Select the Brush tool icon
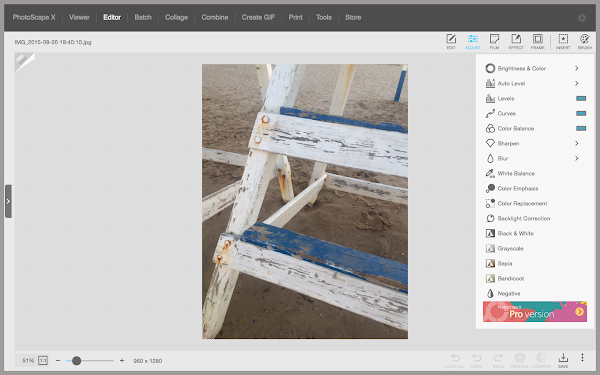Image resolution: width=600 pixels, height=375 pixels. click(x=585, y=41)
